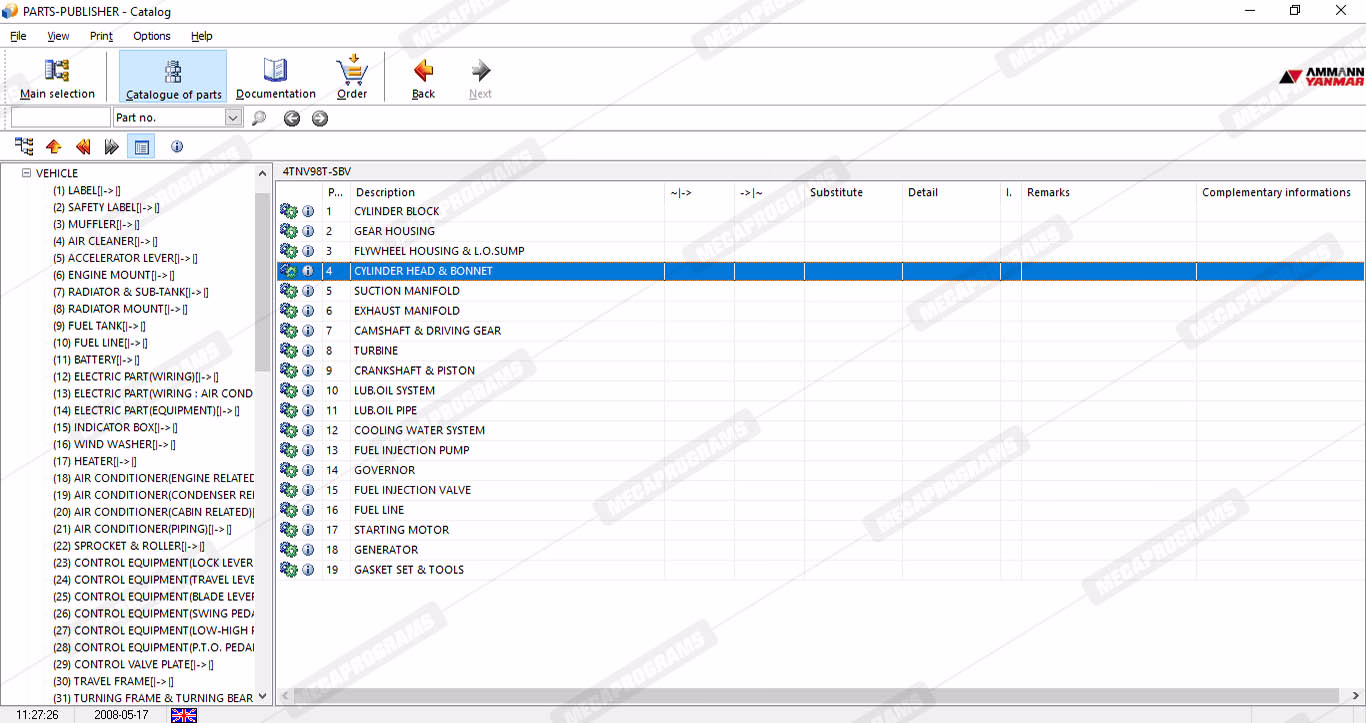Click the UK flag language icon
Image resolution: width=1366 pixels, height=723 pixels.
click(x=184, y=715)
